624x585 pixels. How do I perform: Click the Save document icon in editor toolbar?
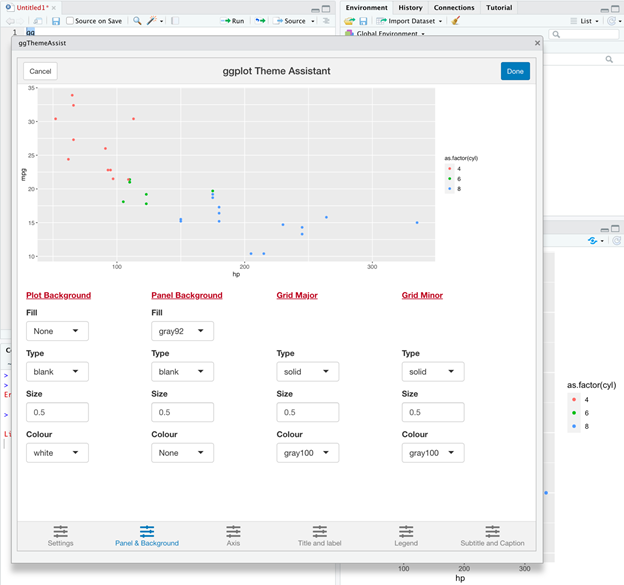coord(56,21)
